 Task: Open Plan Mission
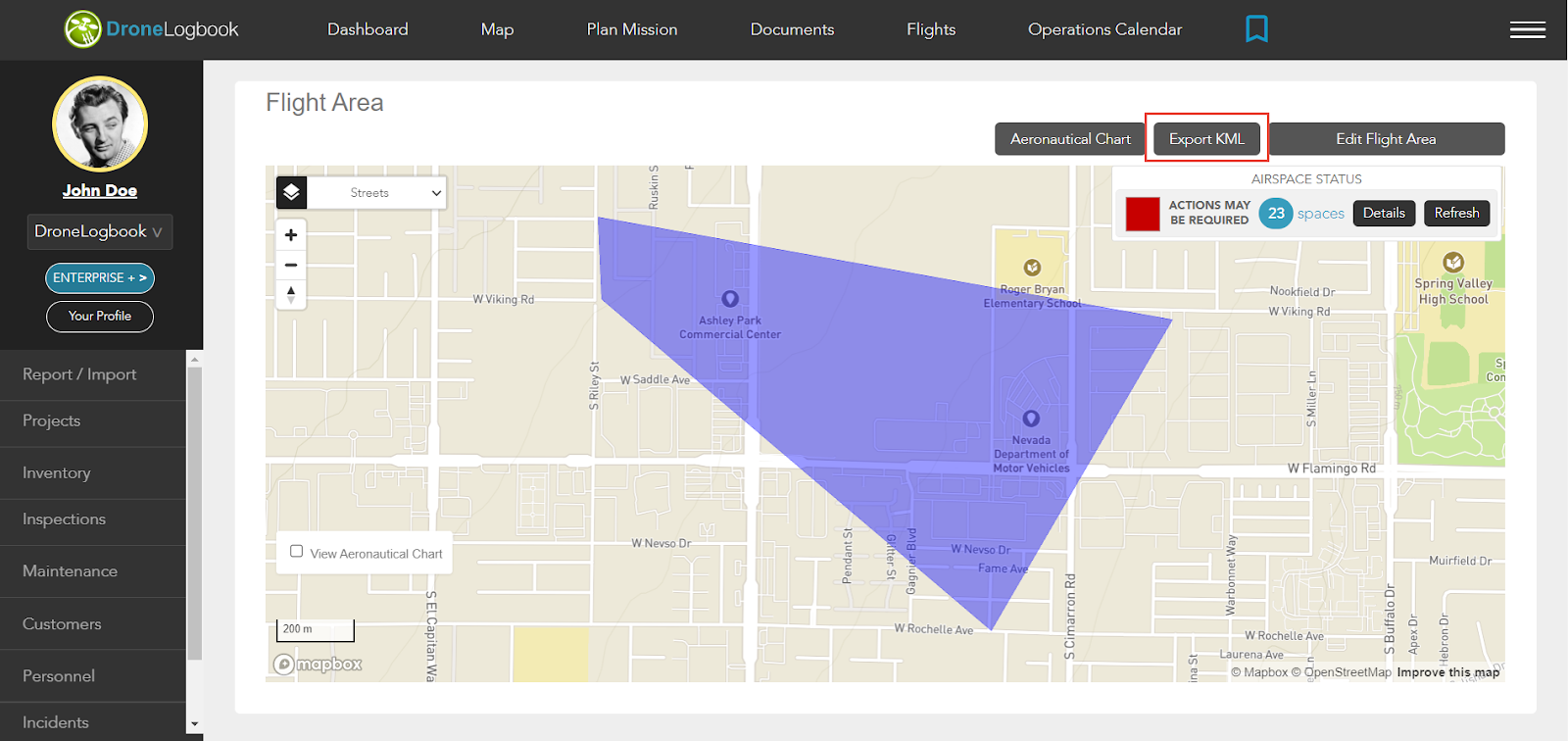(632, 29)
